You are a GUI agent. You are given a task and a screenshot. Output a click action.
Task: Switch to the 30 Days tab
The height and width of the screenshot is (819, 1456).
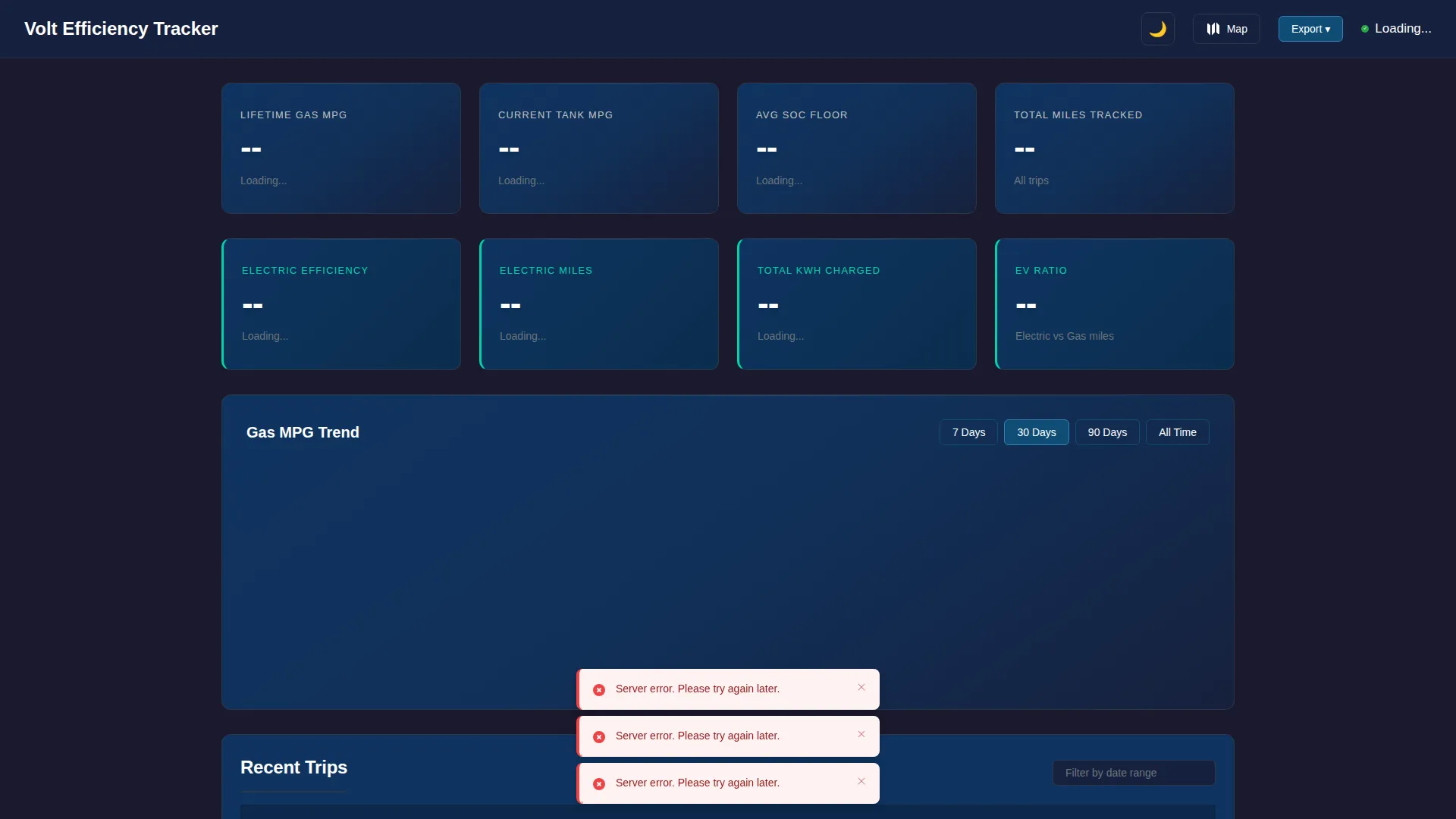coord(1036,432)
